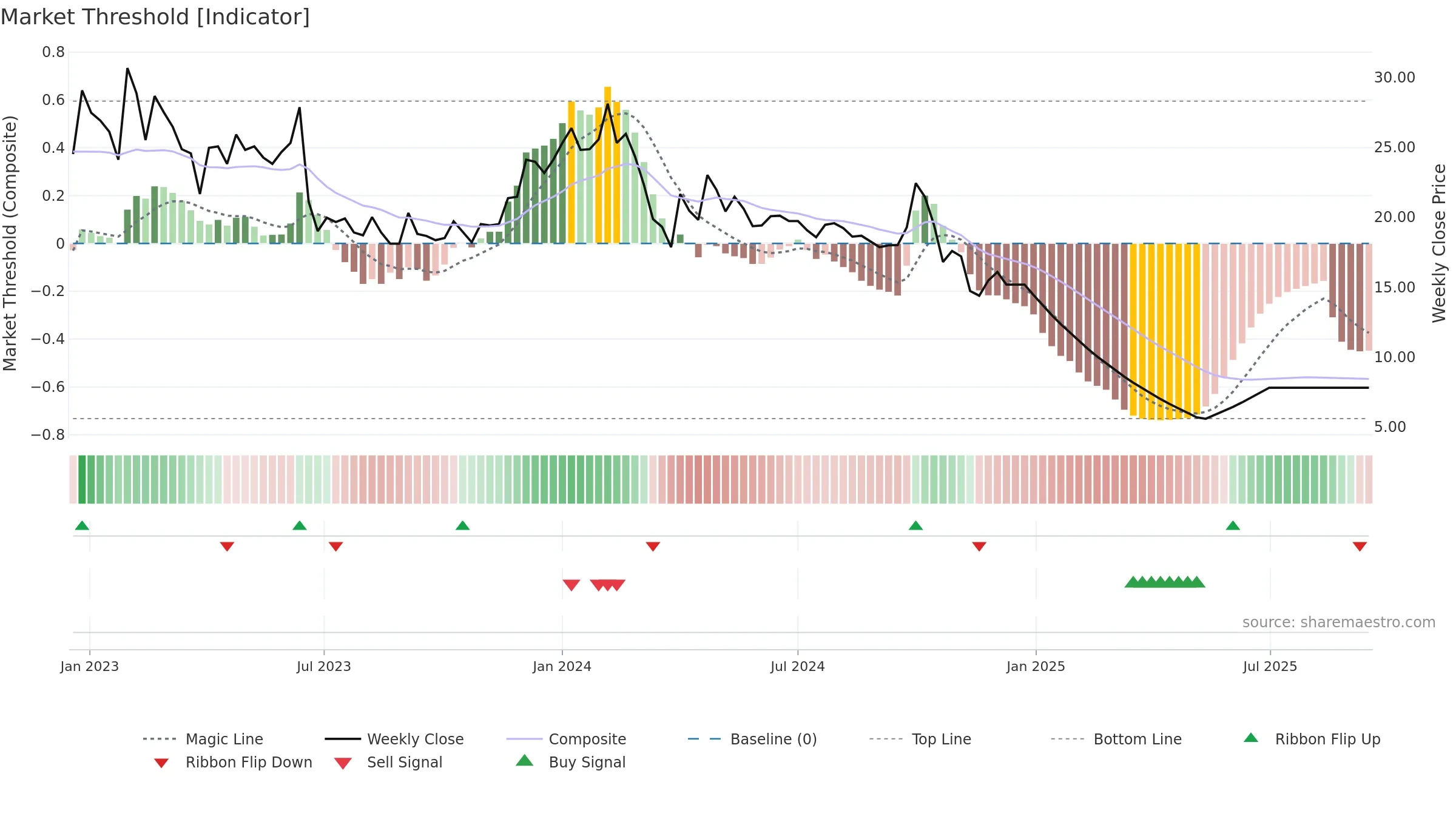Image resolution: width=1456 pixels, height=819 pixels.
Task: Toggle the Baseline (0) legend entry
Action: point(752,739)
